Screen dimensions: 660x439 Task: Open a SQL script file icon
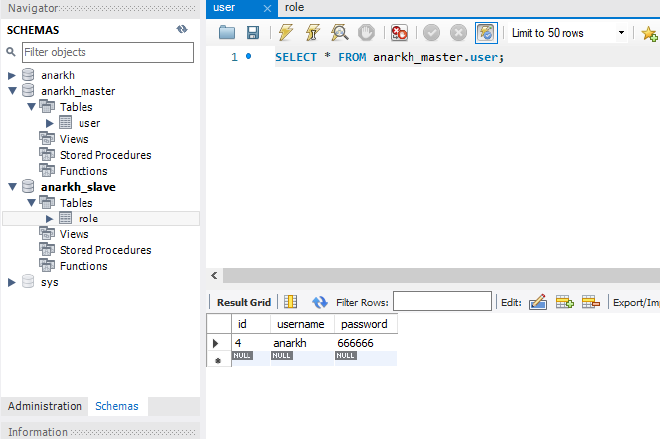point(227,33)
